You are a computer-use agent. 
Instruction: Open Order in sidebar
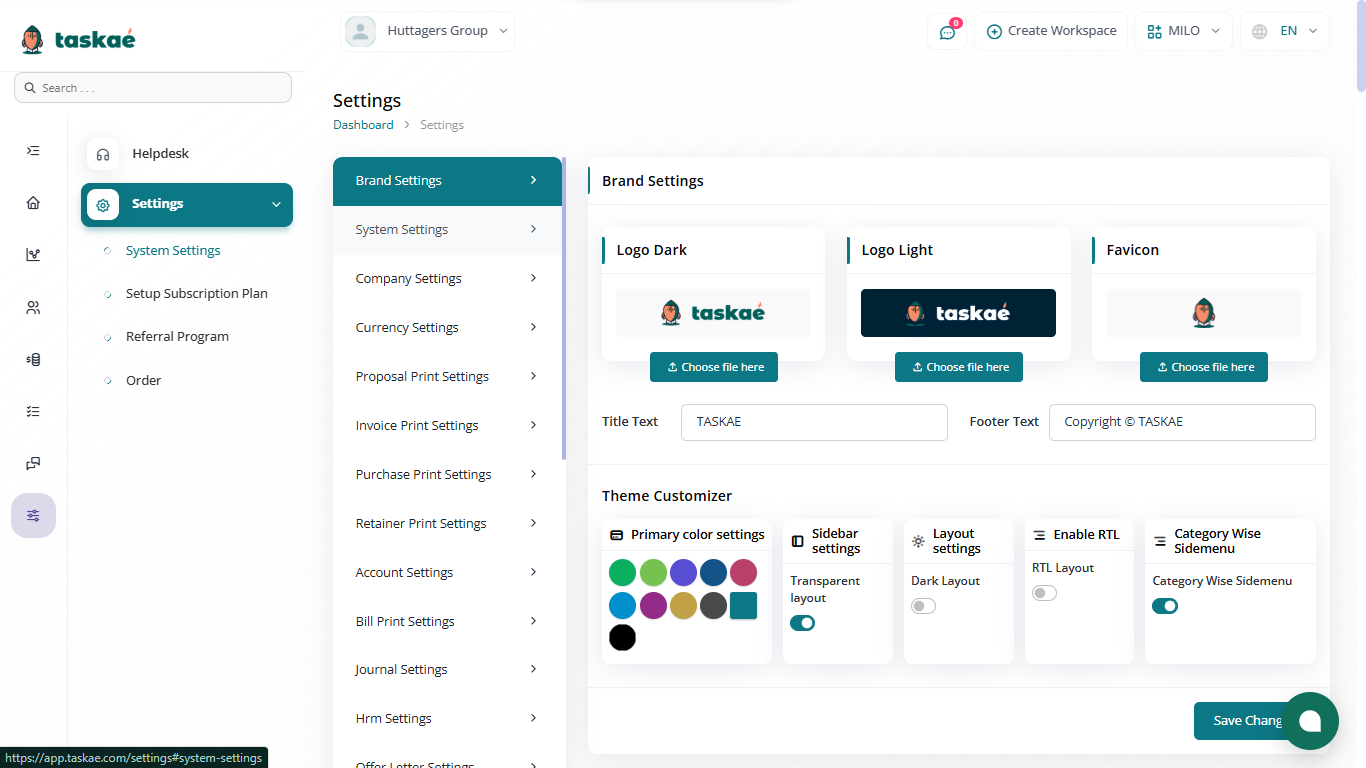(143, 380)
